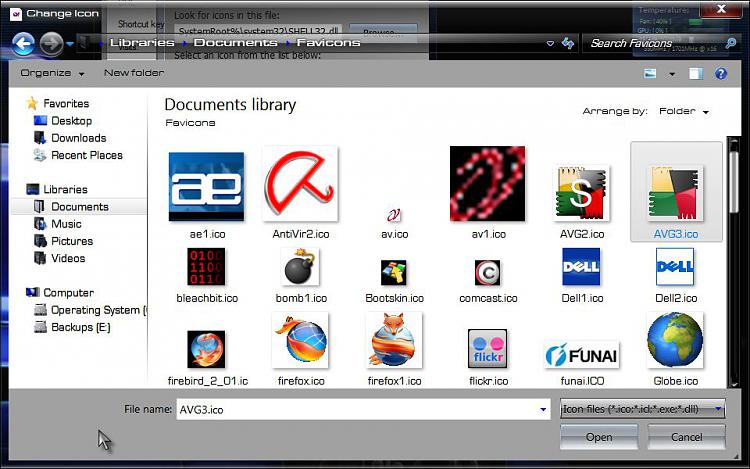This screenshot has height=469, width=750.
Task: Click the Cancel button
Action: (686, 437)
